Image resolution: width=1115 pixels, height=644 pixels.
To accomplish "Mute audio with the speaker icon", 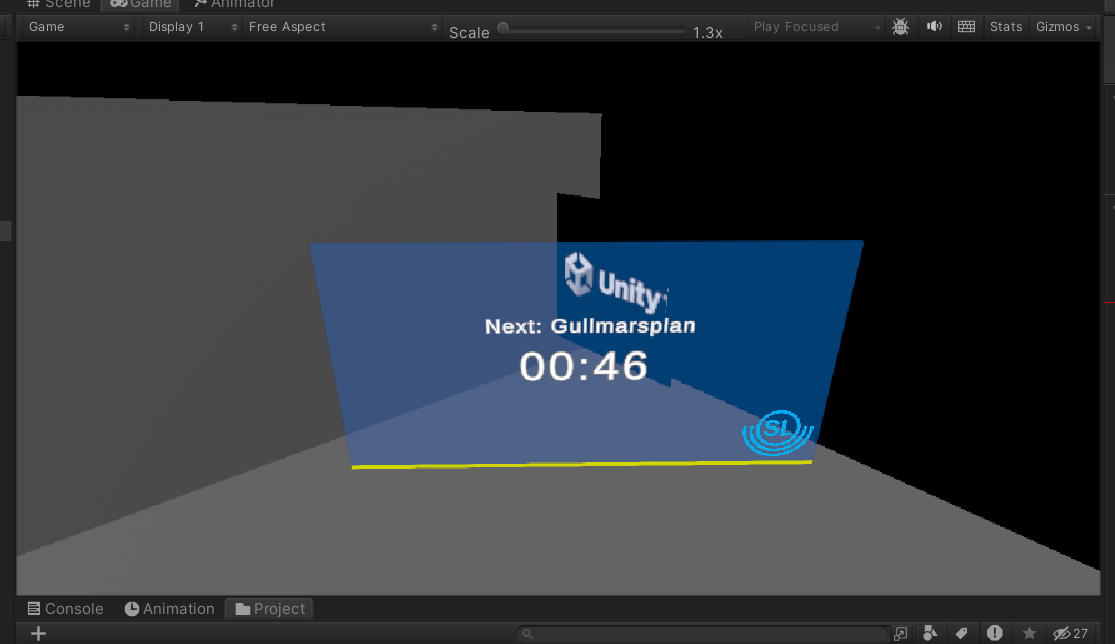I will click(934, 27).
